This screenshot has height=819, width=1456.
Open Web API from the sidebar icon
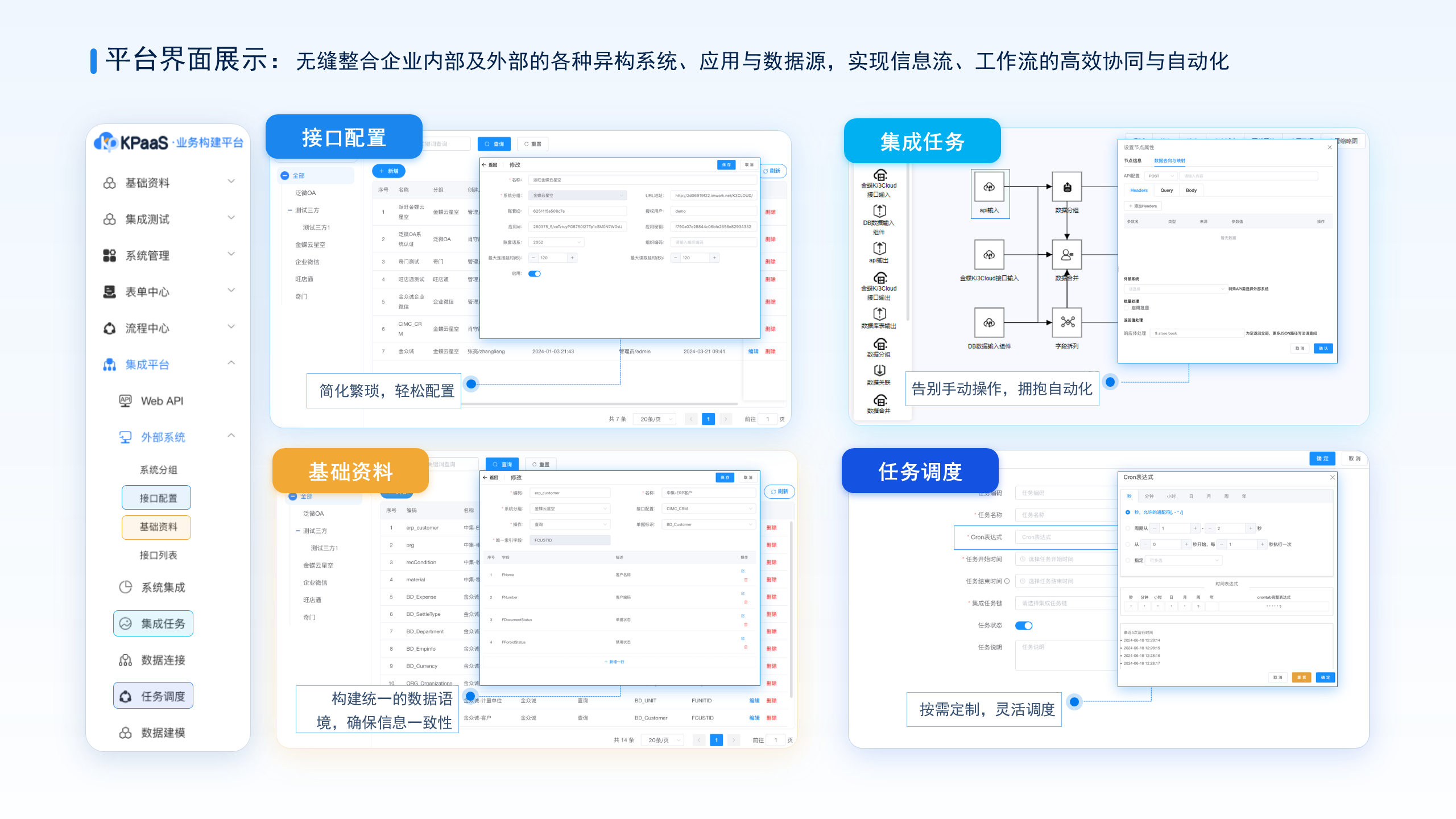(125, 401)
